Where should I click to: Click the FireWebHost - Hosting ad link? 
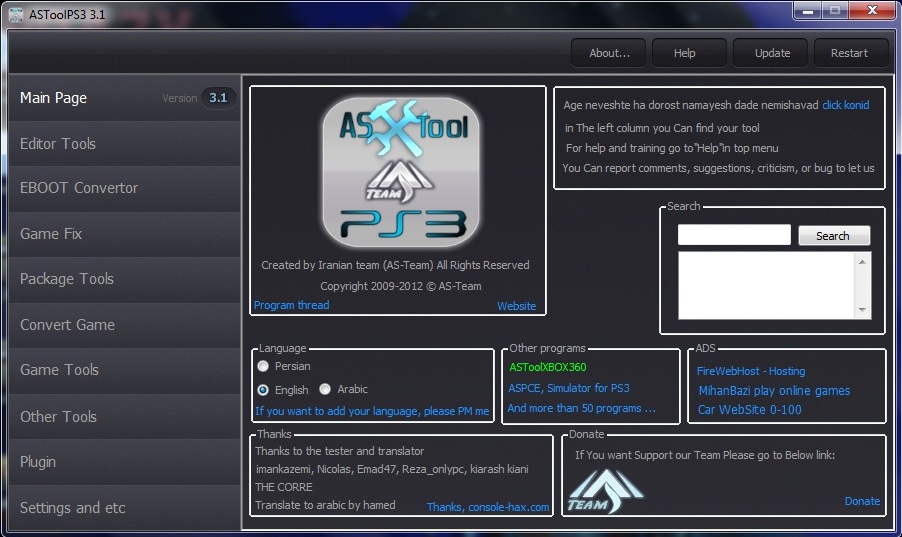(751, 371)
